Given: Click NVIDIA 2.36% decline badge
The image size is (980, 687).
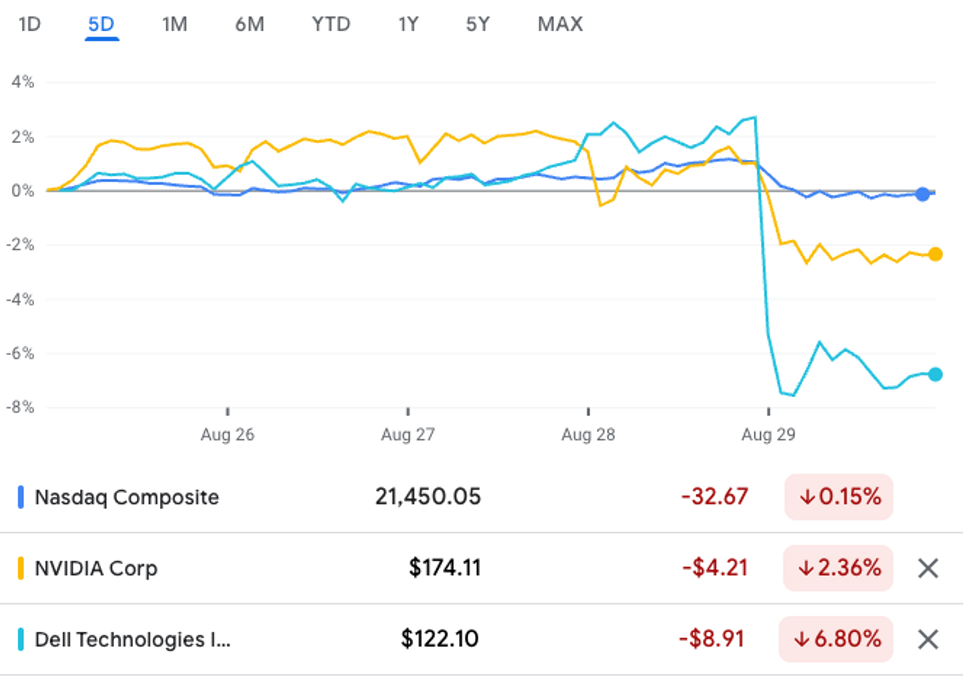Looking at the screenshot, I should [838, 568].
